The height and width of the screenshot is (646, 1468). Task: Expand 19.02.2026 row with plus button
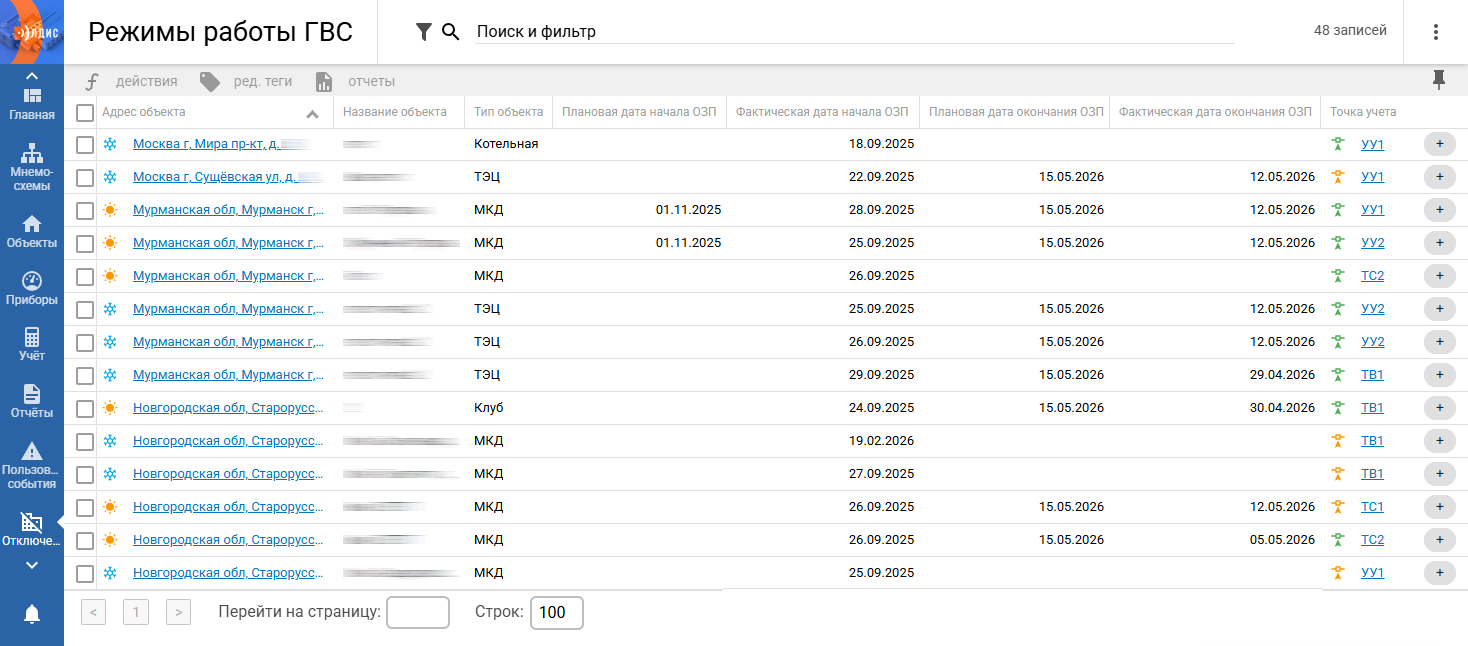coord(1439,441)
